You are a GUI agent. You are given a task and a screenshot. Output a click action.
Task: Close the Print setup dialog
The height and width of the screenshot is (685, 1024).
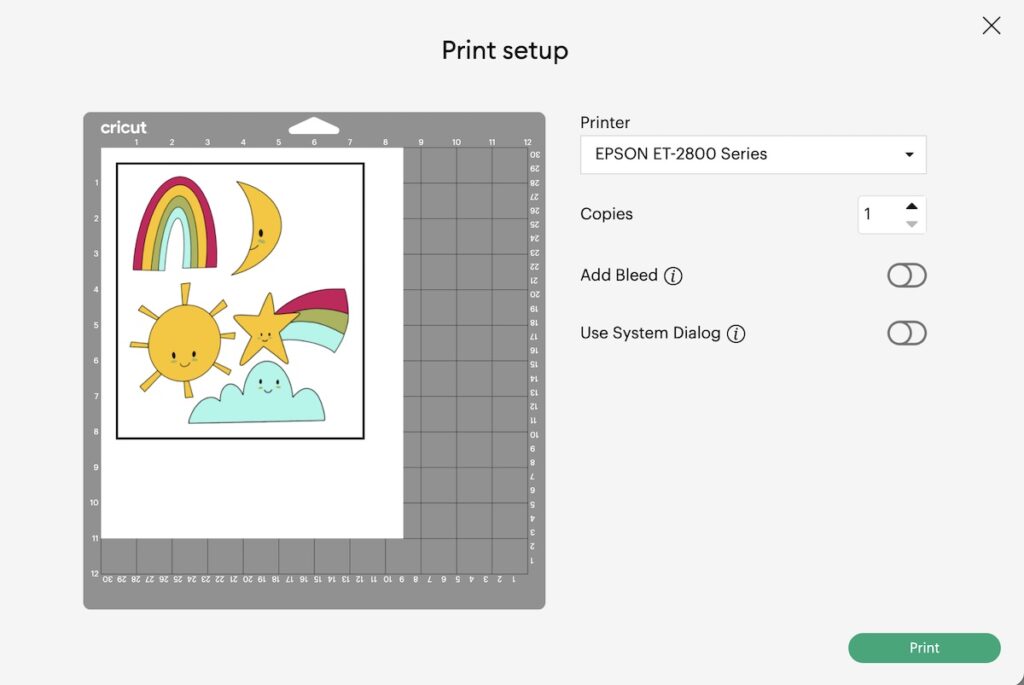(x=991, y=25)
